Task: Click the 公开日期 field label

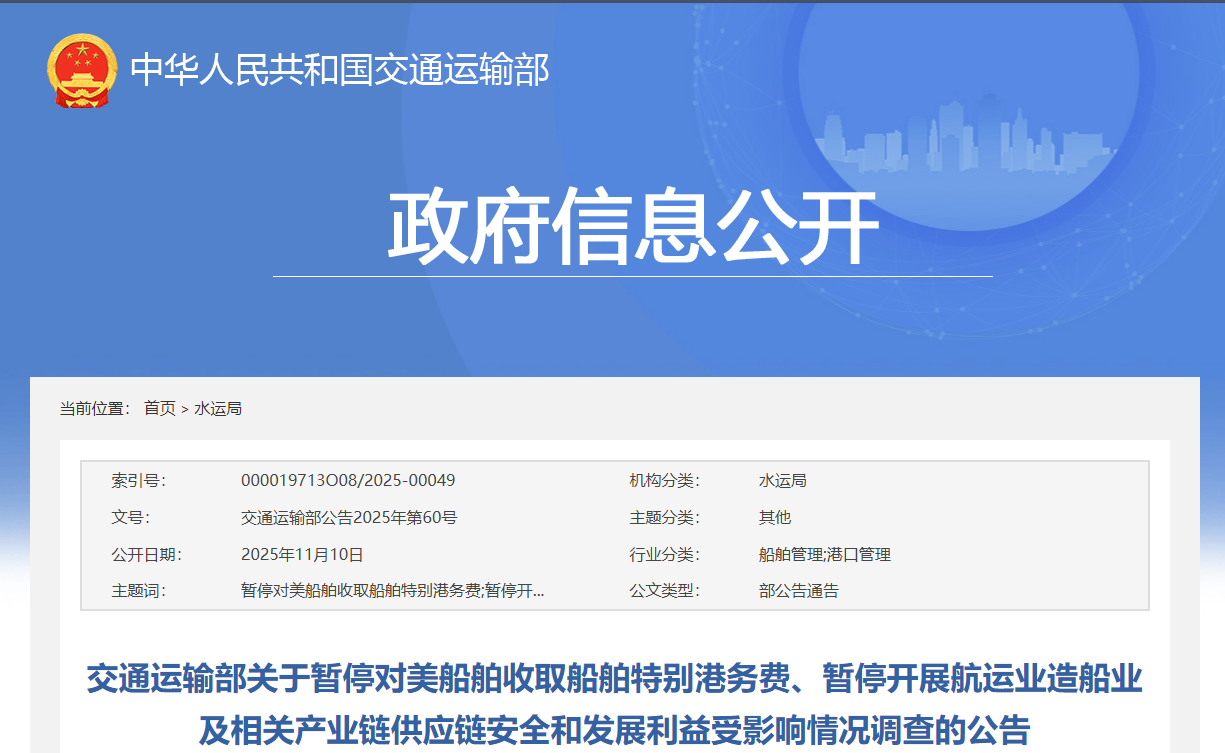Action: click(x=146, y=554)
